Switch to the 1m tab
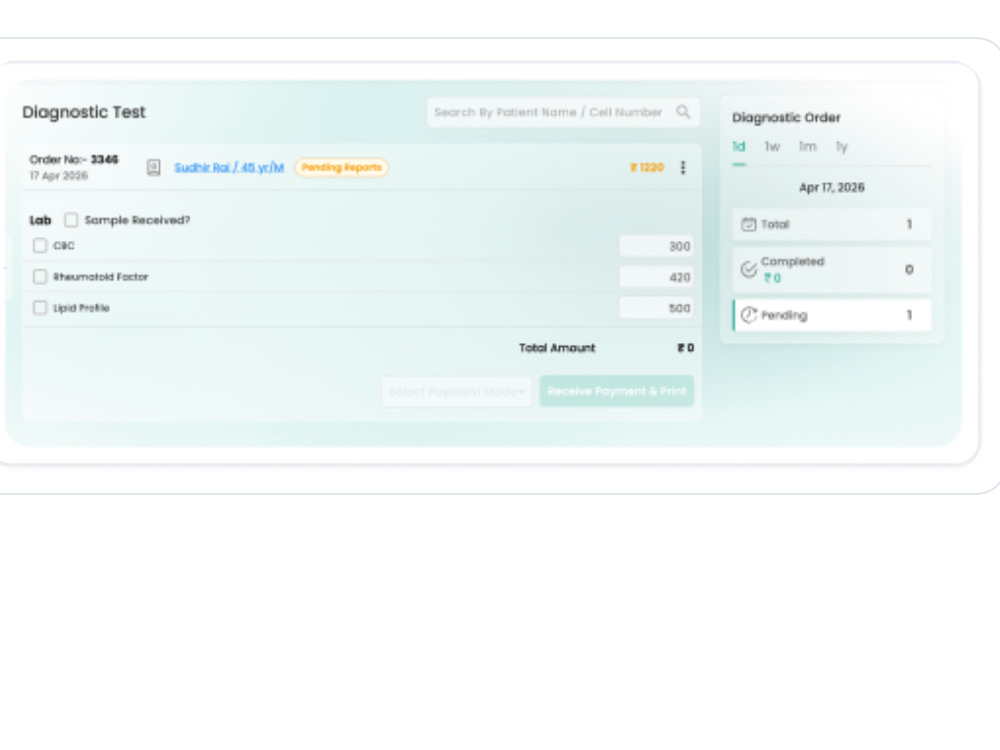The image size is (1000, 750). [807, 147]
